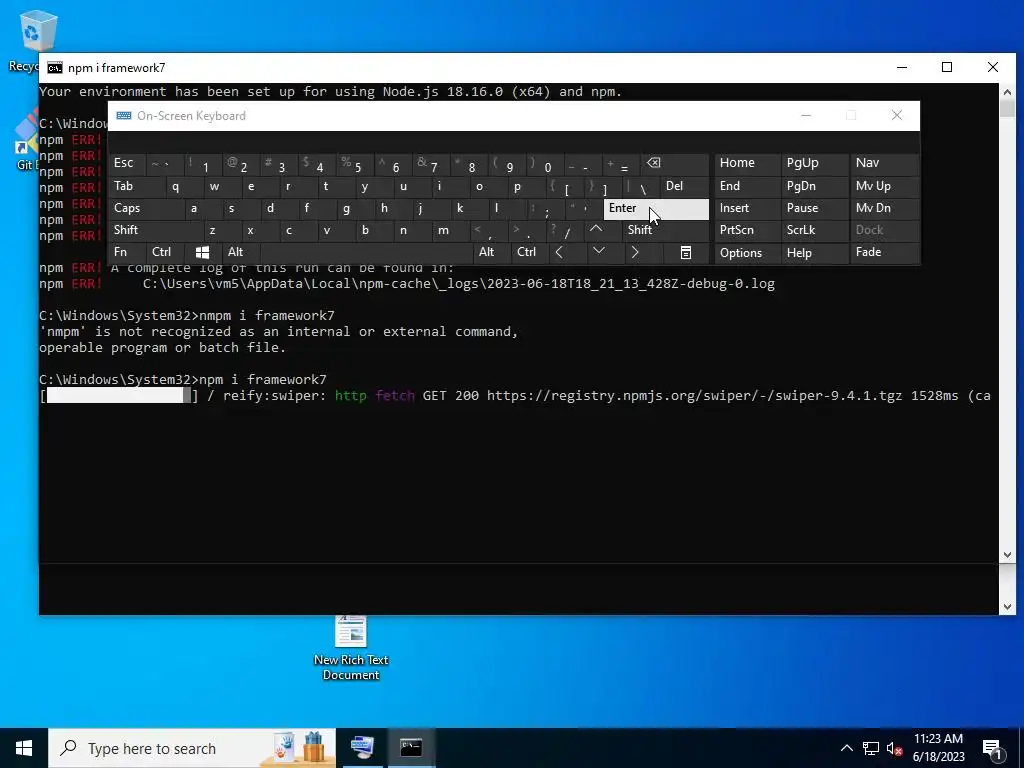The image size is (1024, 768).
Task: Click the PrtScn key
Action: pyautogui.click(x=747, y=230)
